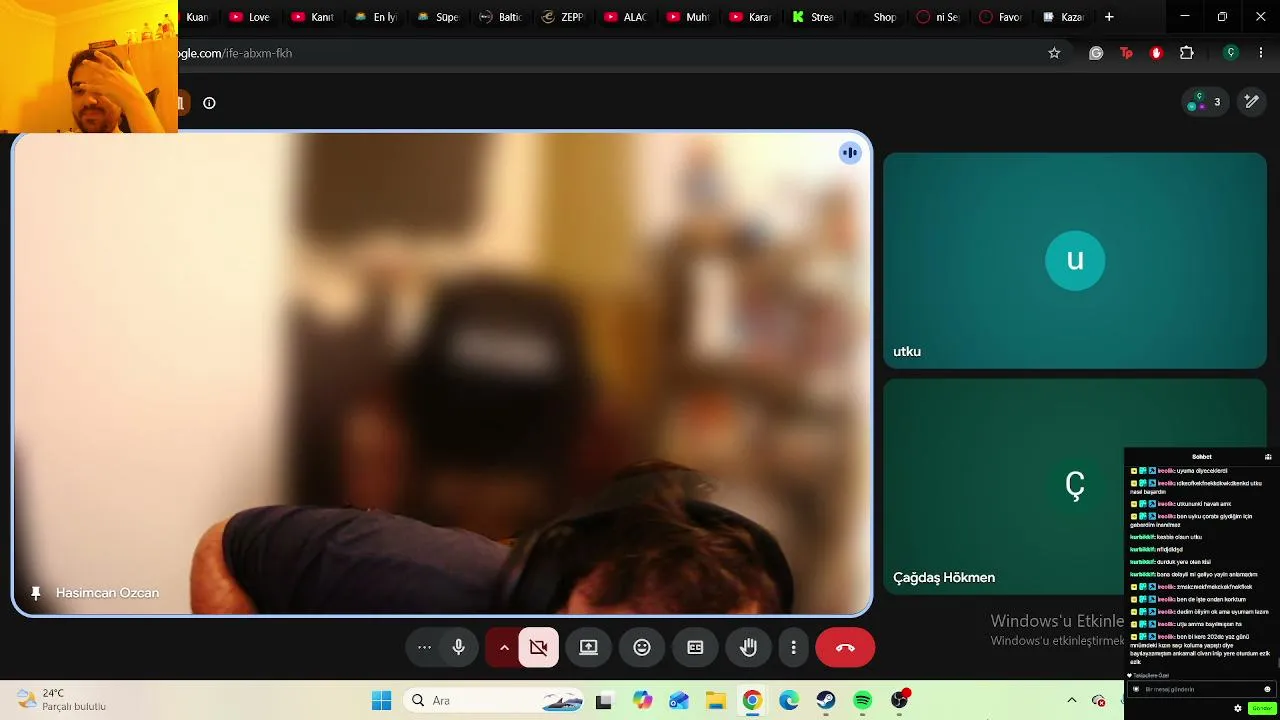Image resolution: width=1280 pixels, height=720 pixels.
Task: Open the Grammarly extension icon
Action: pos(1096,53)
